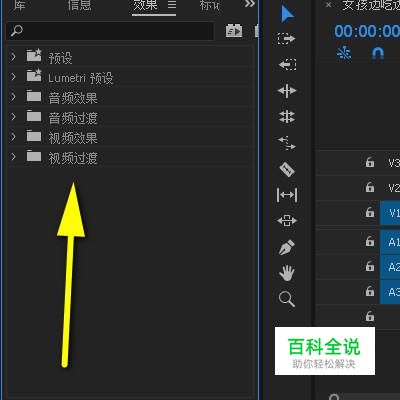Select the Zoom magnifier tool
The height and width of the screenshot is (400, 400).
tap(287, 299)
